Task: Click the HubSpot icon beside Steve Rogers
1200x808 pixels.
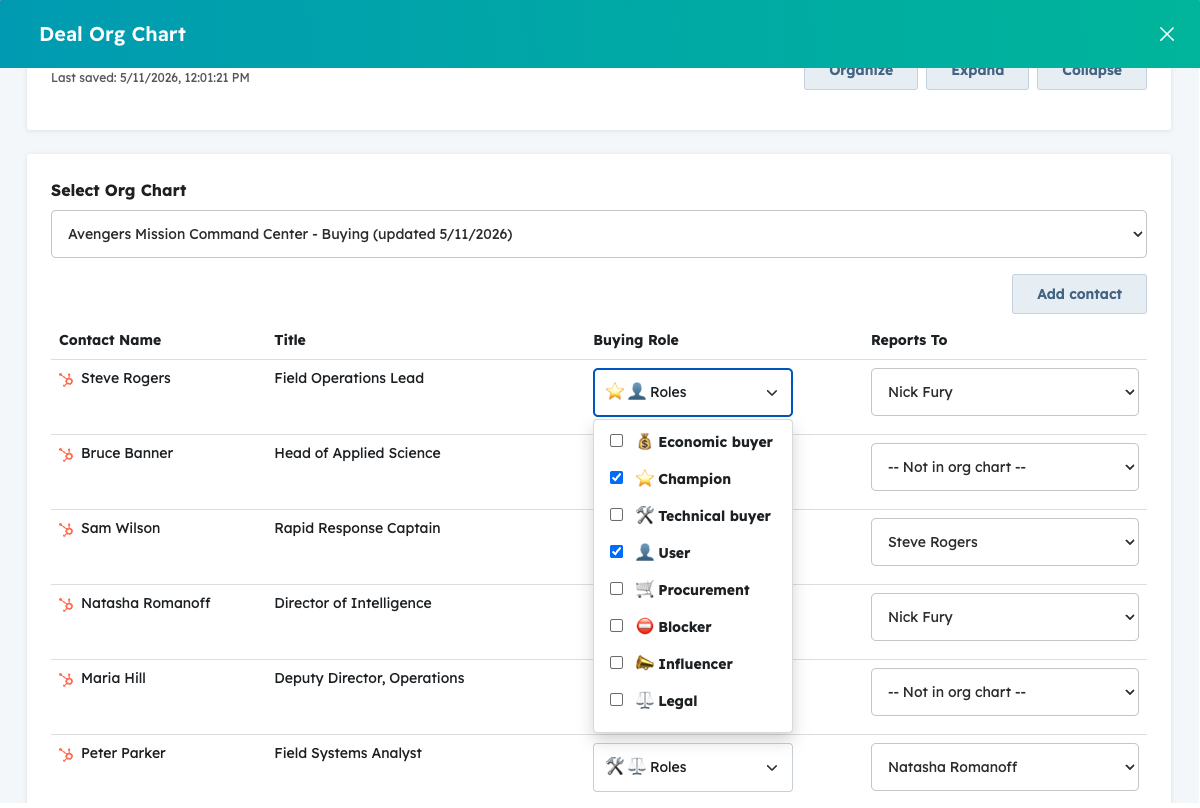Action: pyautogui.click(x=66, y=380)
